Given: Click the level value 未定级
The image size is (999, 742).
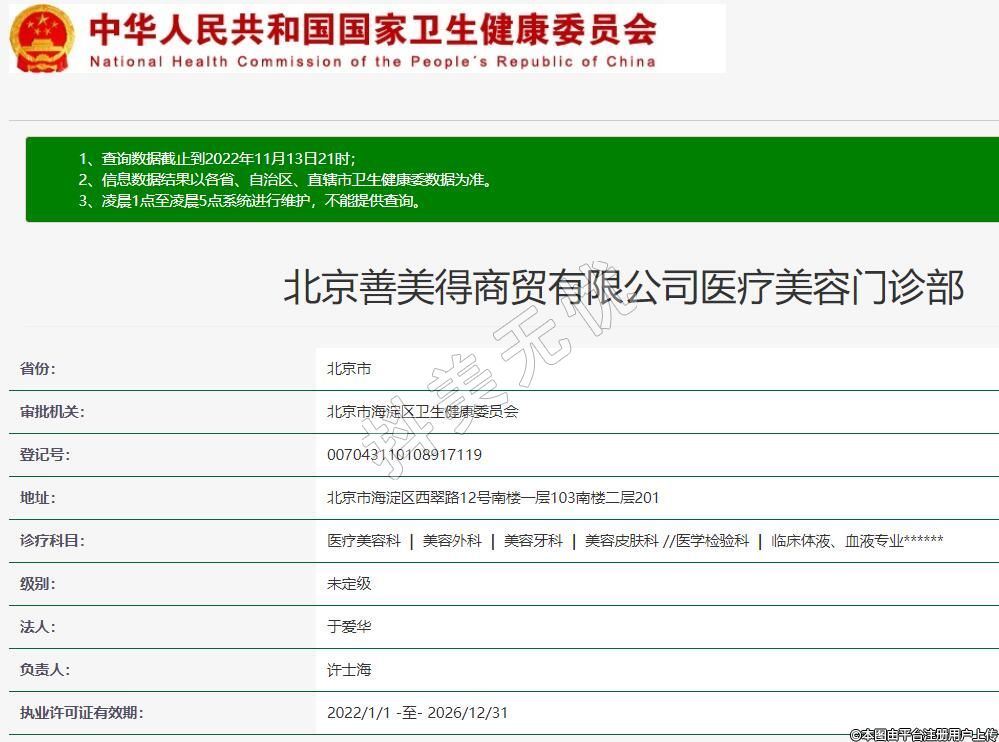Looking at the screenshot, I should click(349, 583).
